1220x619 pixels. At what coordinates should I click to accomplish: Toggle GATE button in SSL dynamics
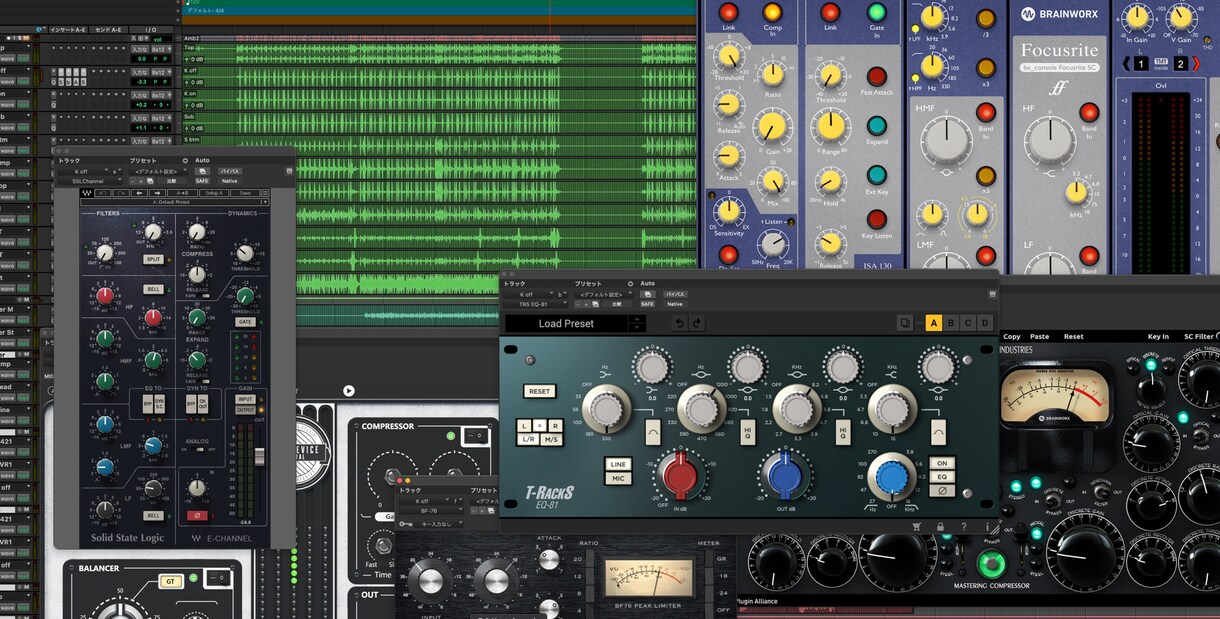[x=245, y=322]
